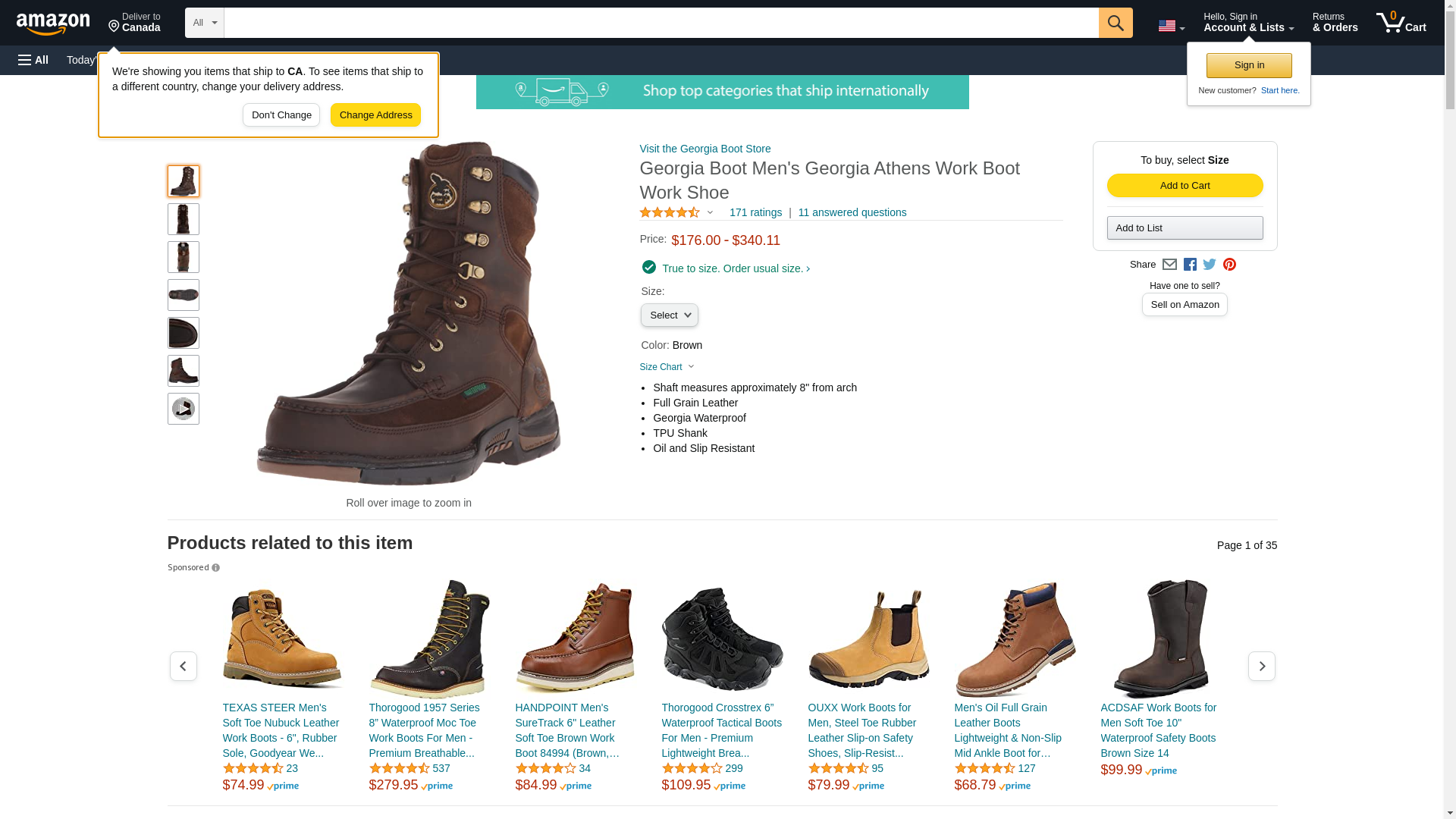
Task: Click the search magnifier button
Action: coord(1116,23)
